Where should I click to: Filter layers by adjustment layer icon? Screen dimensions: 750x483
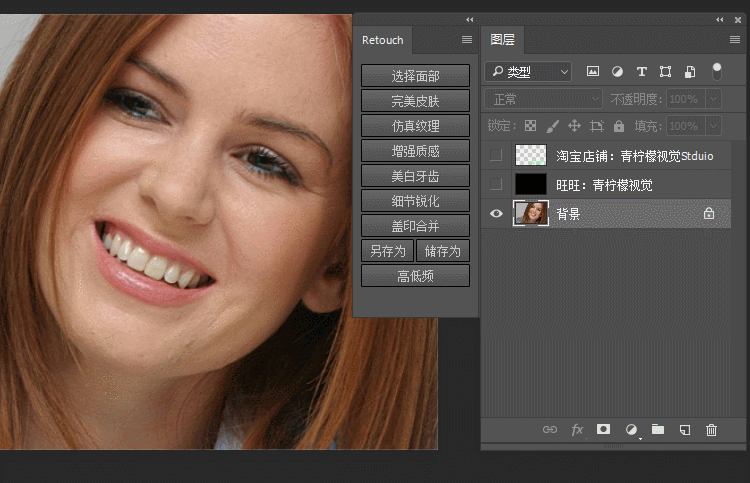617,72
